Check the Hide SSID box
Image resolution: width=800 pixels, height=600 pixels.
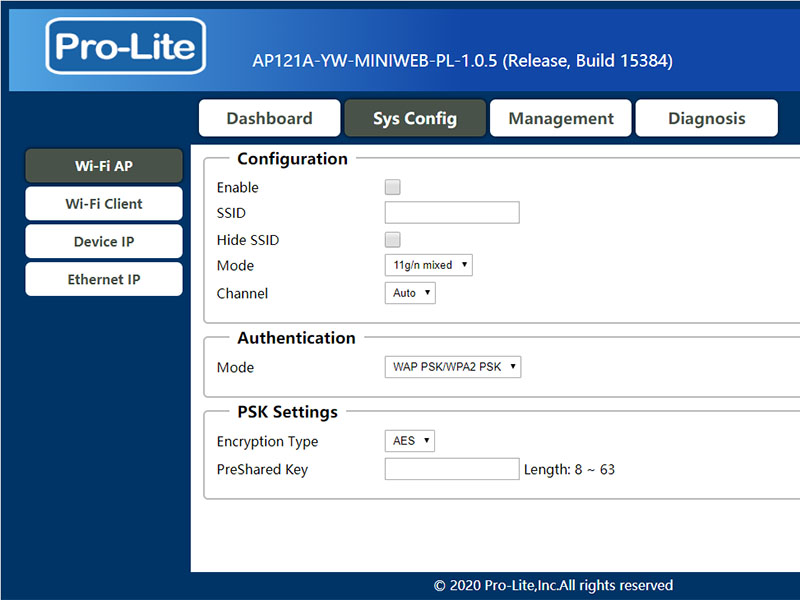(392, 240)
